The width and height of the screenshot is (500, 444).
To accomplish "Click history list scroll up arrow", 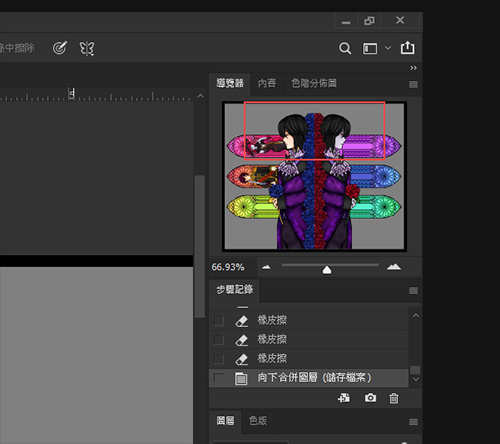I will [415, 315].
